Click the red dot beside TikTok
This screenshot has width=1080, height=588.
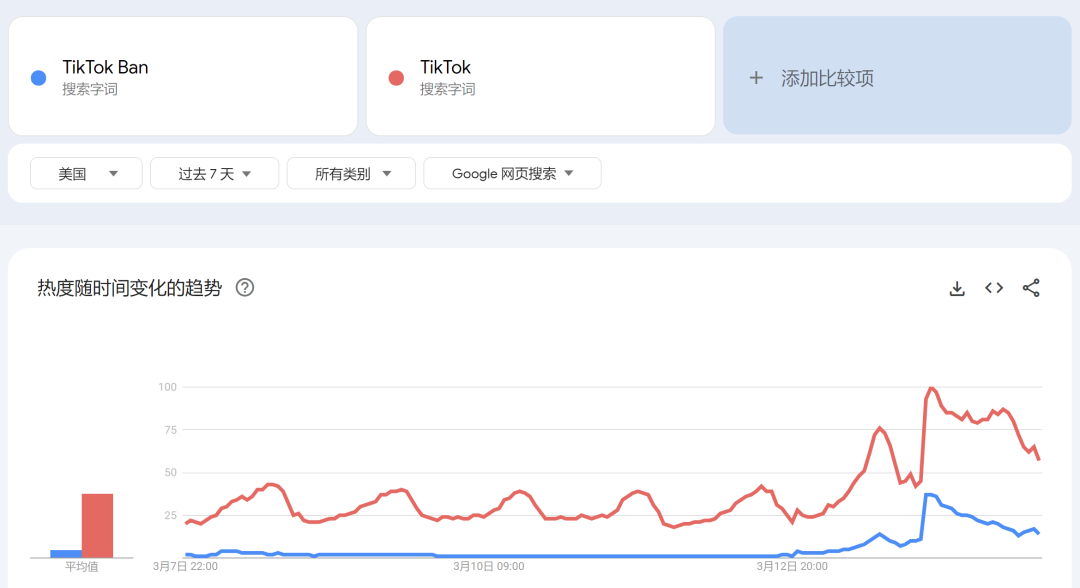tap(396, 78)
